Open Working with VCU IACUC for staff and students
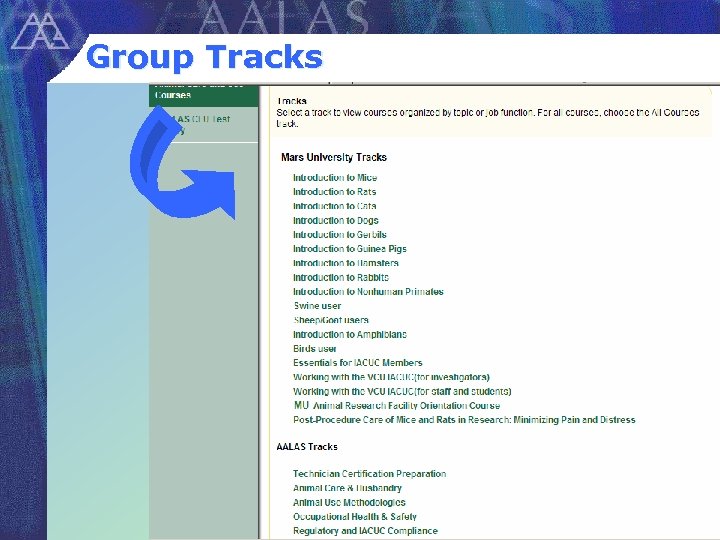Image resolution: width=720 pixels, height=540 pixels. pos(402,391)
